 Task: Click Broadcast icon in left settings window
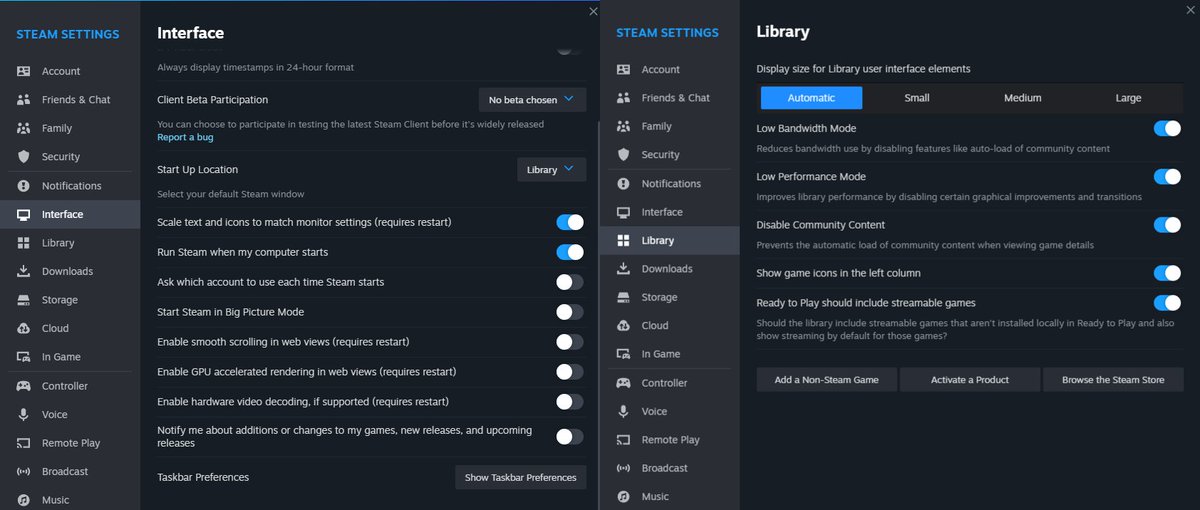23,471
